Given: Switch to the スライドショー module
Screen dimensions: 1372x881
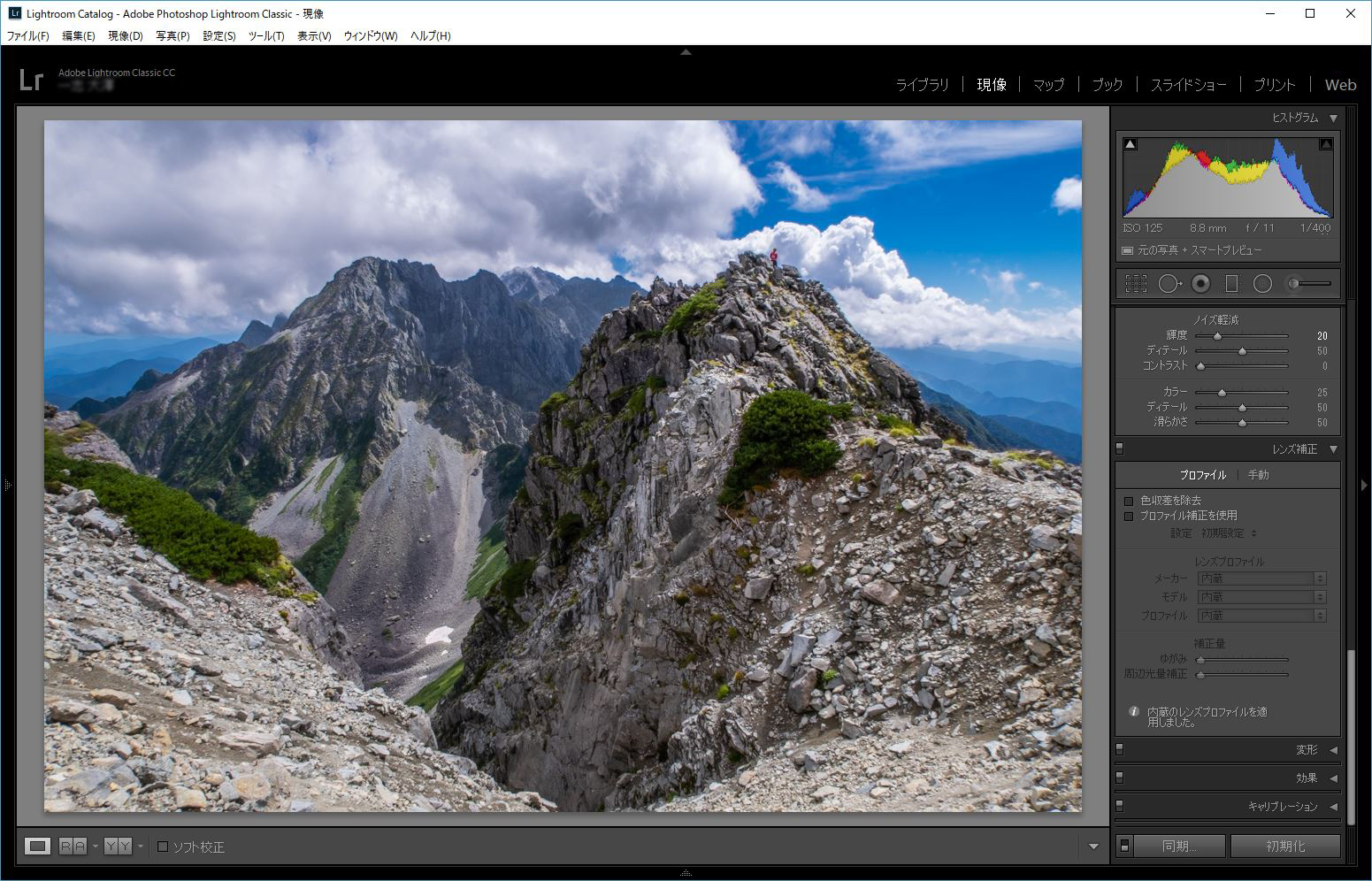Looking at the screenshot, I should pyautogui.click(x=1188, y=85).
